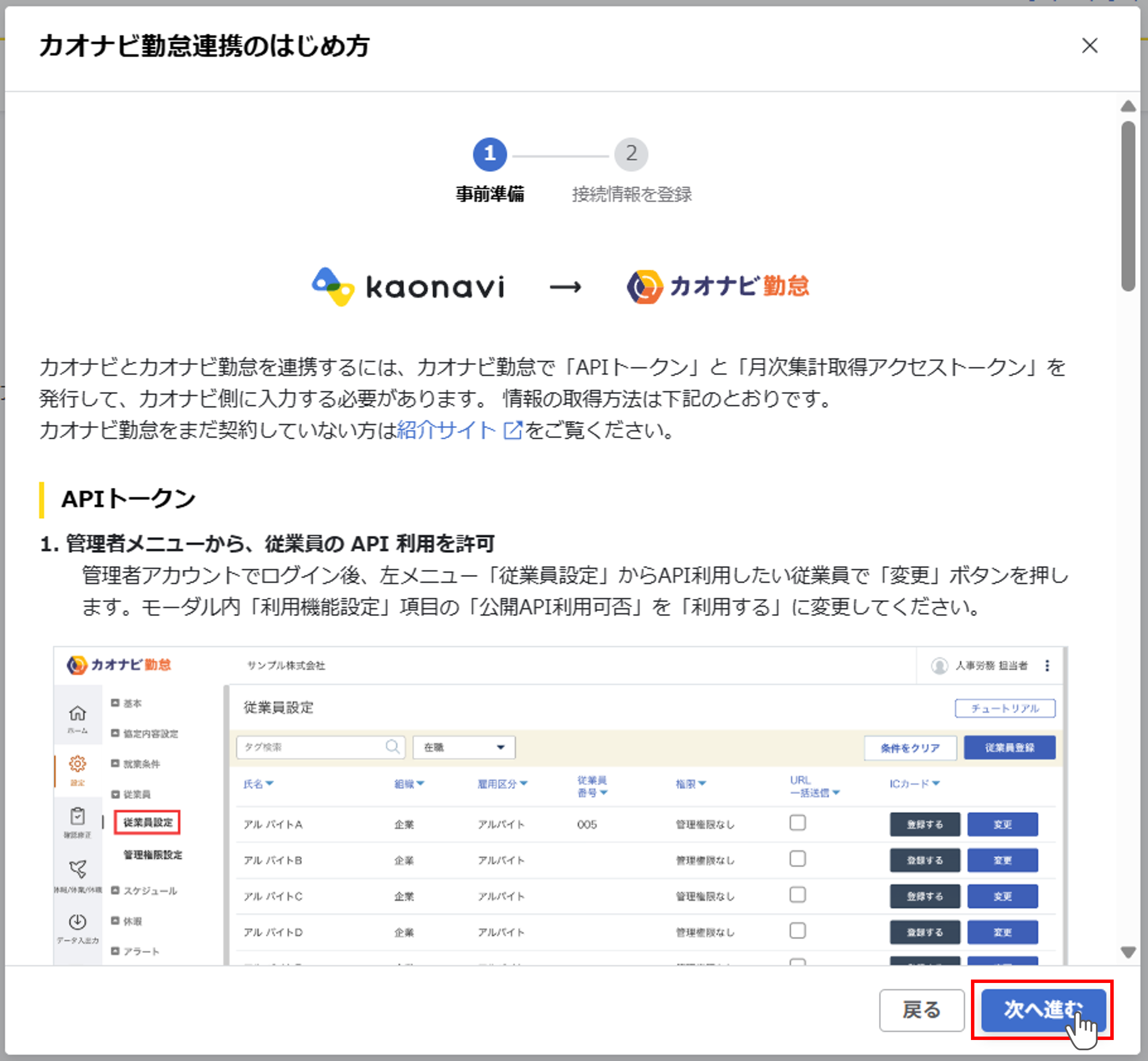
Task: Select the 設定 gear icon in sidebar
Action: point(78,763)
